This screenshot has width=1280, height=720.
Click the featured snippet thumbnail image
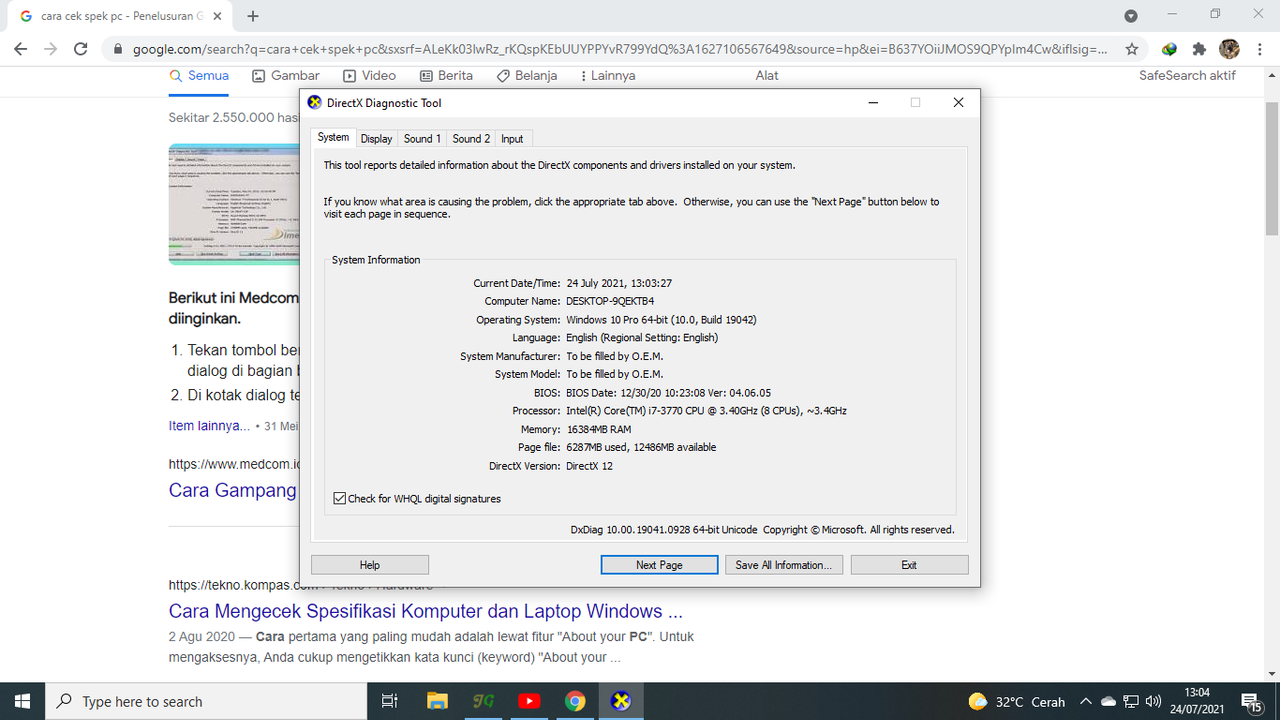[x=234, y=205]
